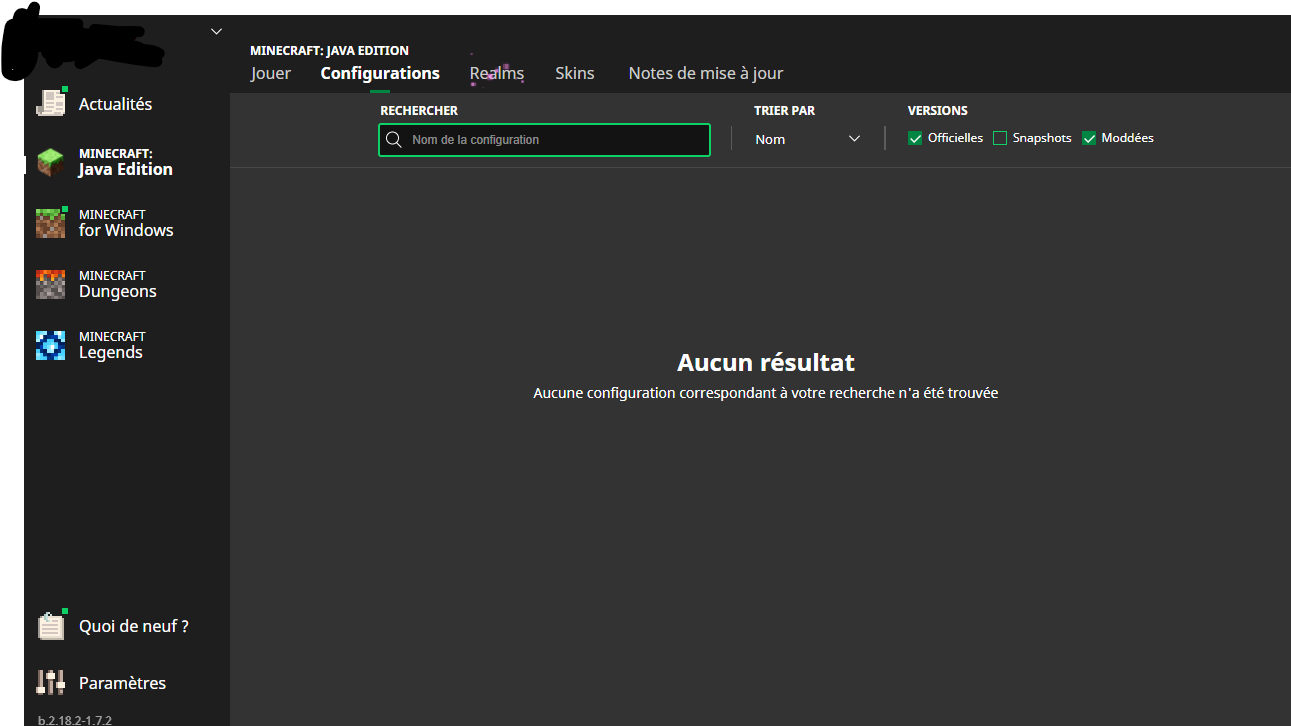Go to Minecraft Dungeons entry
The height and width of the screenshot is (726, 1291).
click(x=118, y=284)
